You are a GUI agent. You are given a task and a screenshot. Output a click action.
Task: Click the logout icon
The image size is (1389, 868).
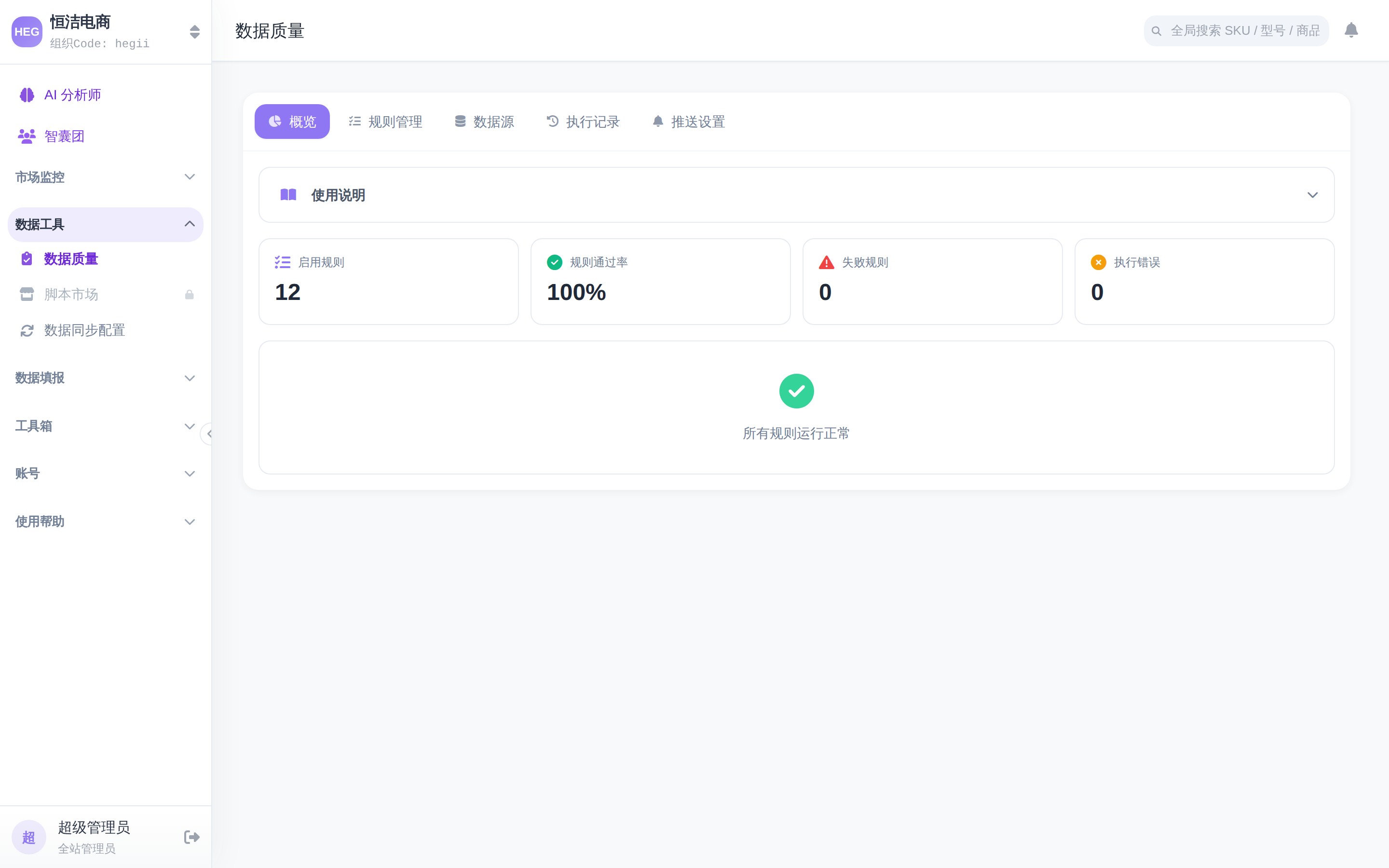pyautogui.click(x=191, y=837)
